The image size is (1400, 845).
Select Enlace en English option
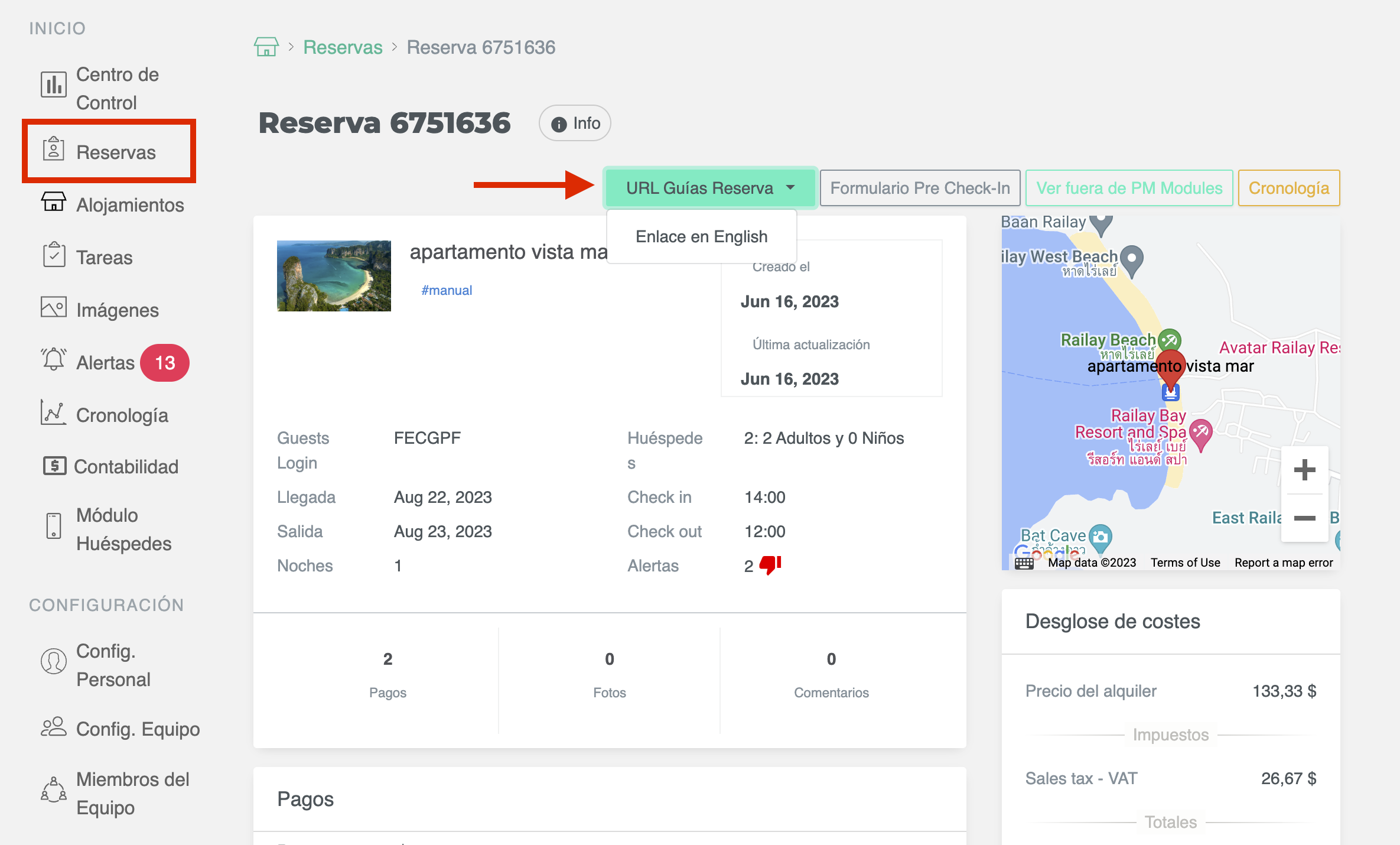point(701,236)
